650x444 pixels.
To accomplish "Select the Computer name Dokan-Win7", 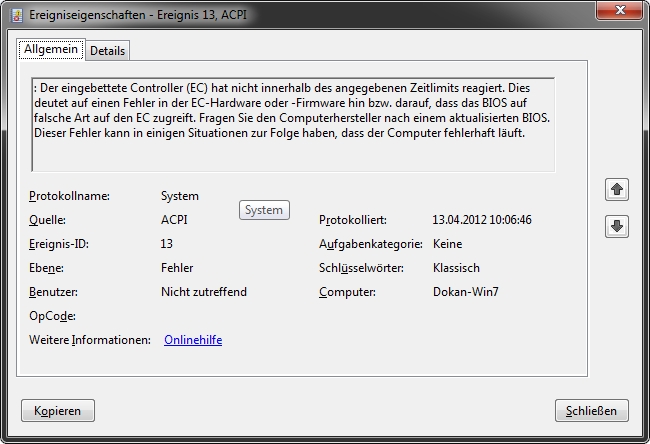I will tap(467, 292).
